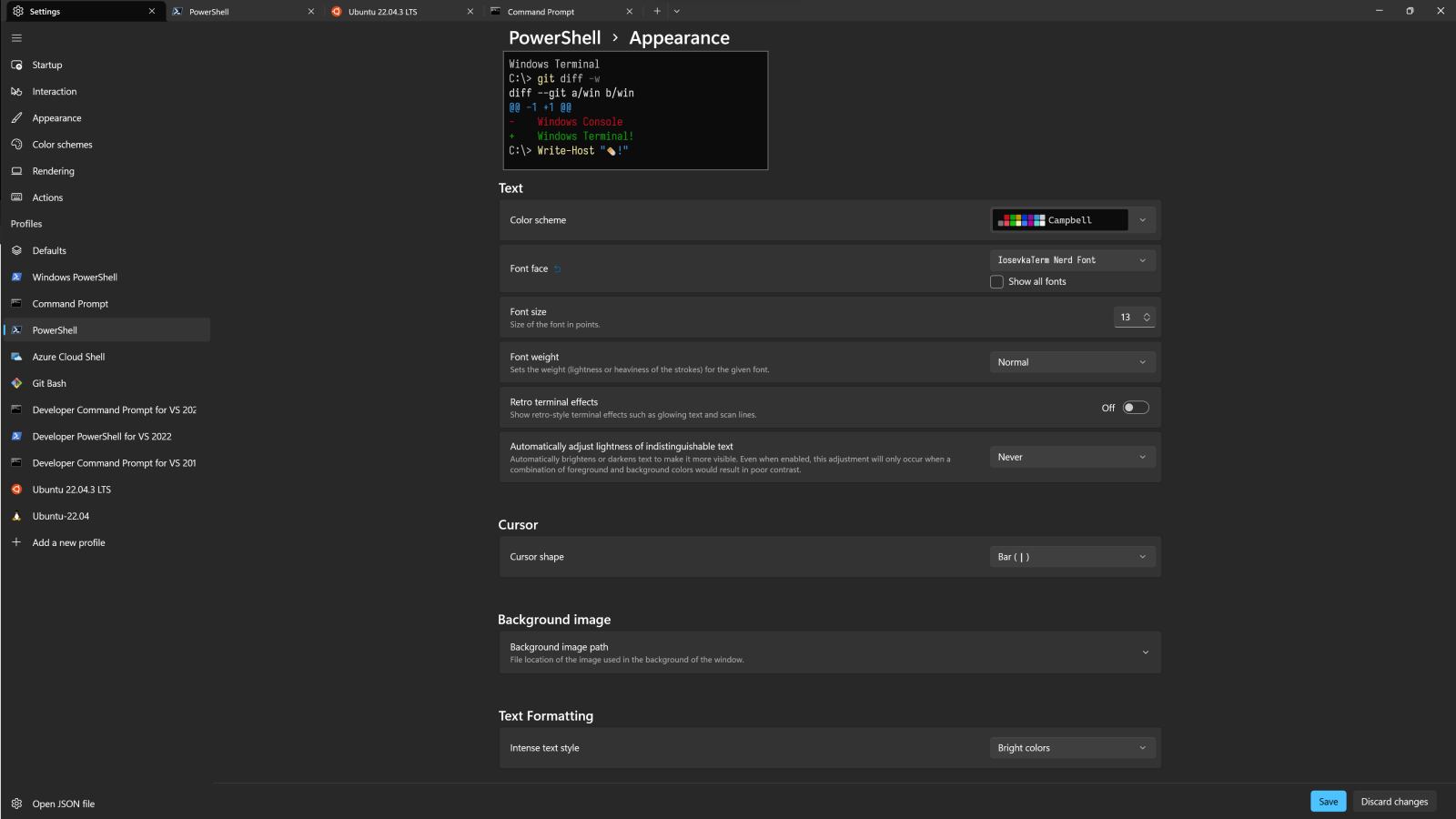This screenshot has width=1456, height=819.
Task: Click the Color schemes sidebar icon
Action: (17, 144)
